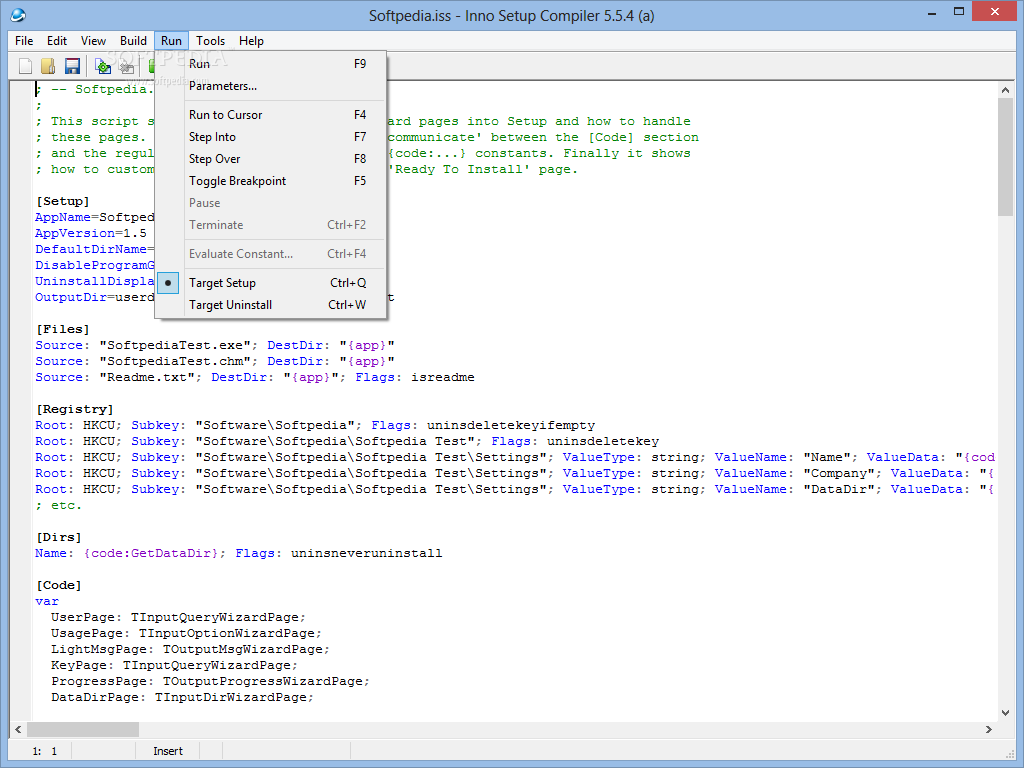Click the Open file folder icon

pos(48,66)
